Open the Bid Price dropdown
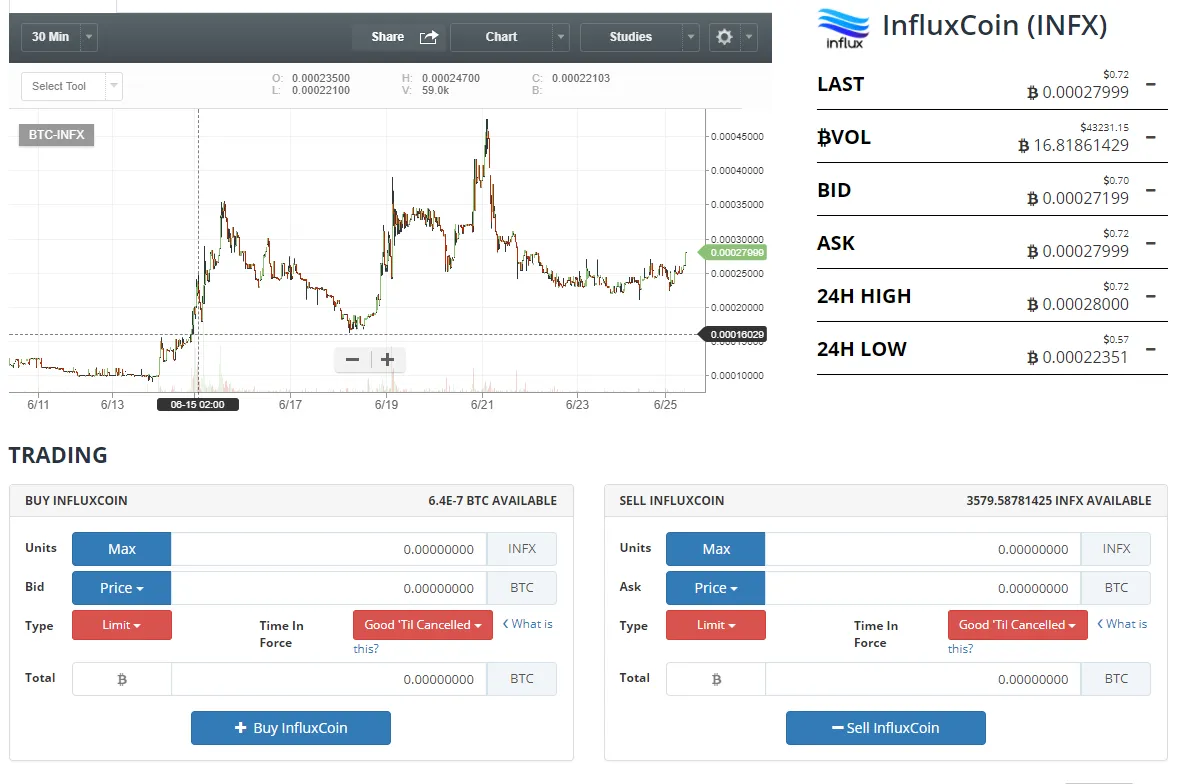 pyautogui.click(x=121, y=588)
